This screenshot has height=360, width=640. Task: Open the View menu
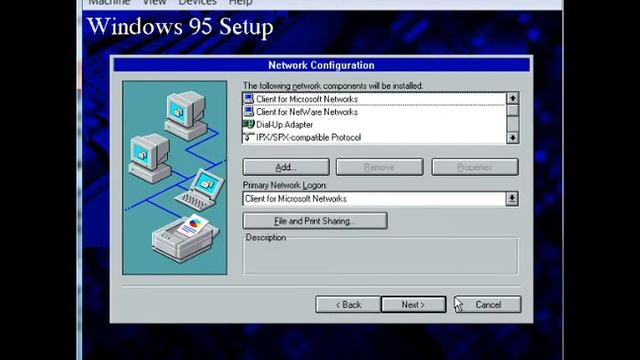(154, 2)
